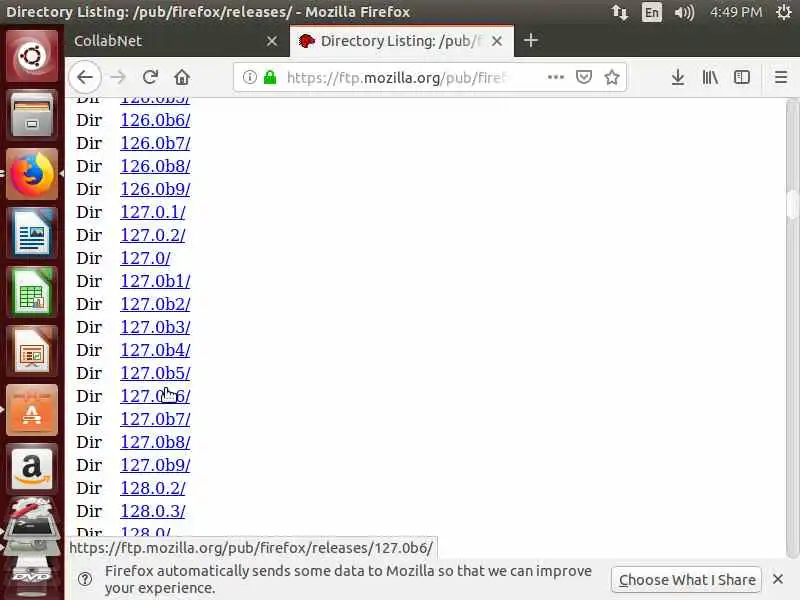Navigate to the 127.0b9/ folder

(155, 465)
